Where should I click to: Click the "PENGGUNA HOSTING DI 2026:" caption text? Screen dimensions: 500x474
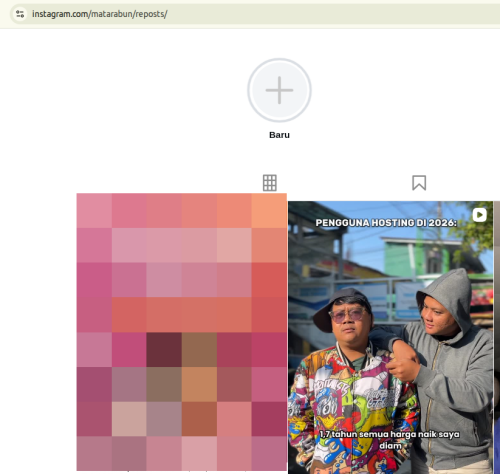[x=386, y=223]
